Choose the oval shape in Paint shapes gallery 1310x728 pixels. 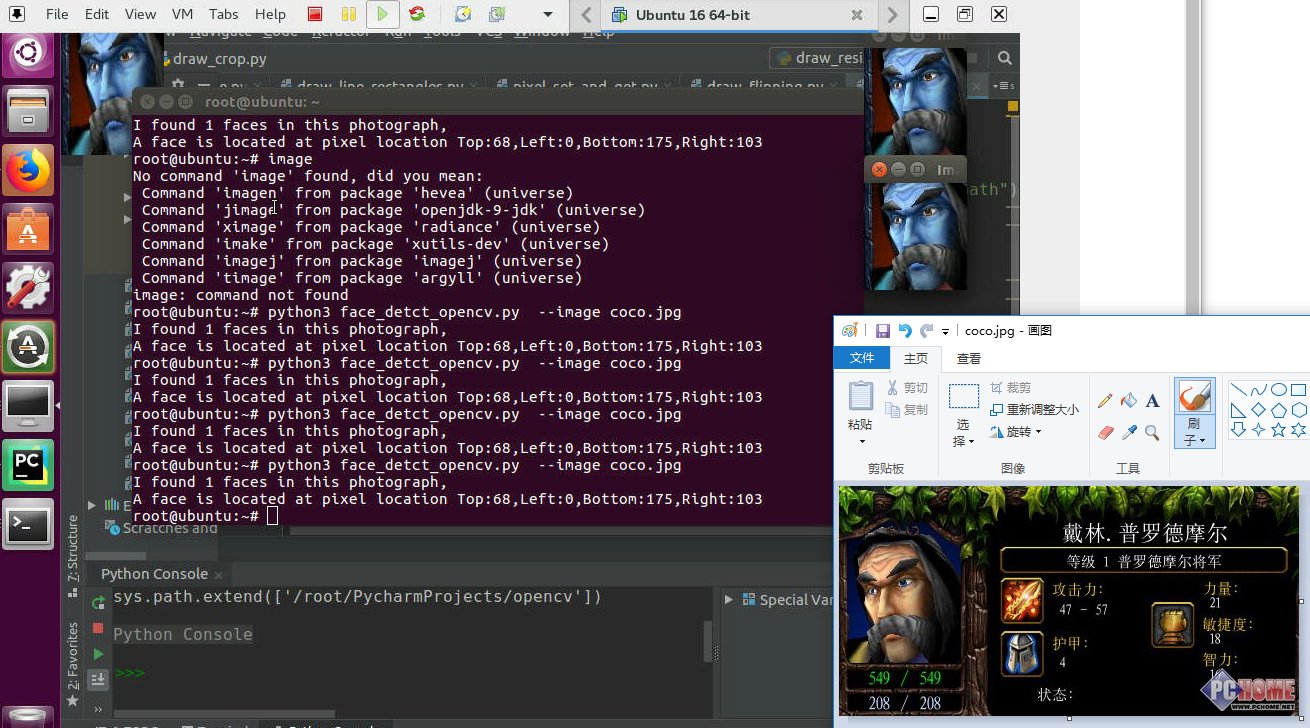click(x=1278, y=390)
